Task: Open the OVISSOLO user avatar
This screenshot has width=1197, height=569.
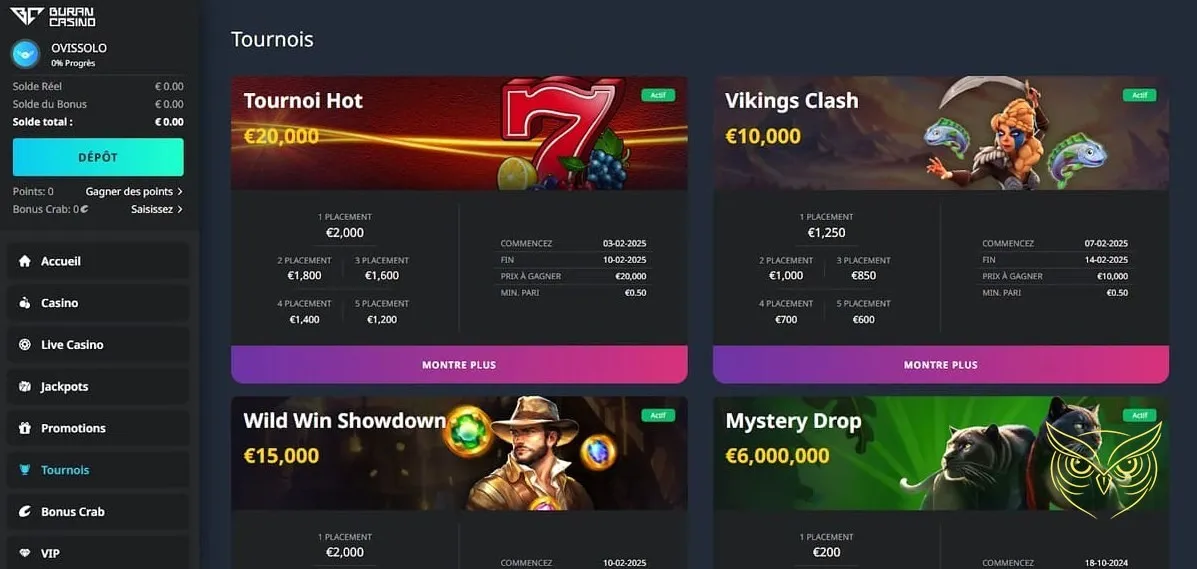Action: (x=26, y=54)
